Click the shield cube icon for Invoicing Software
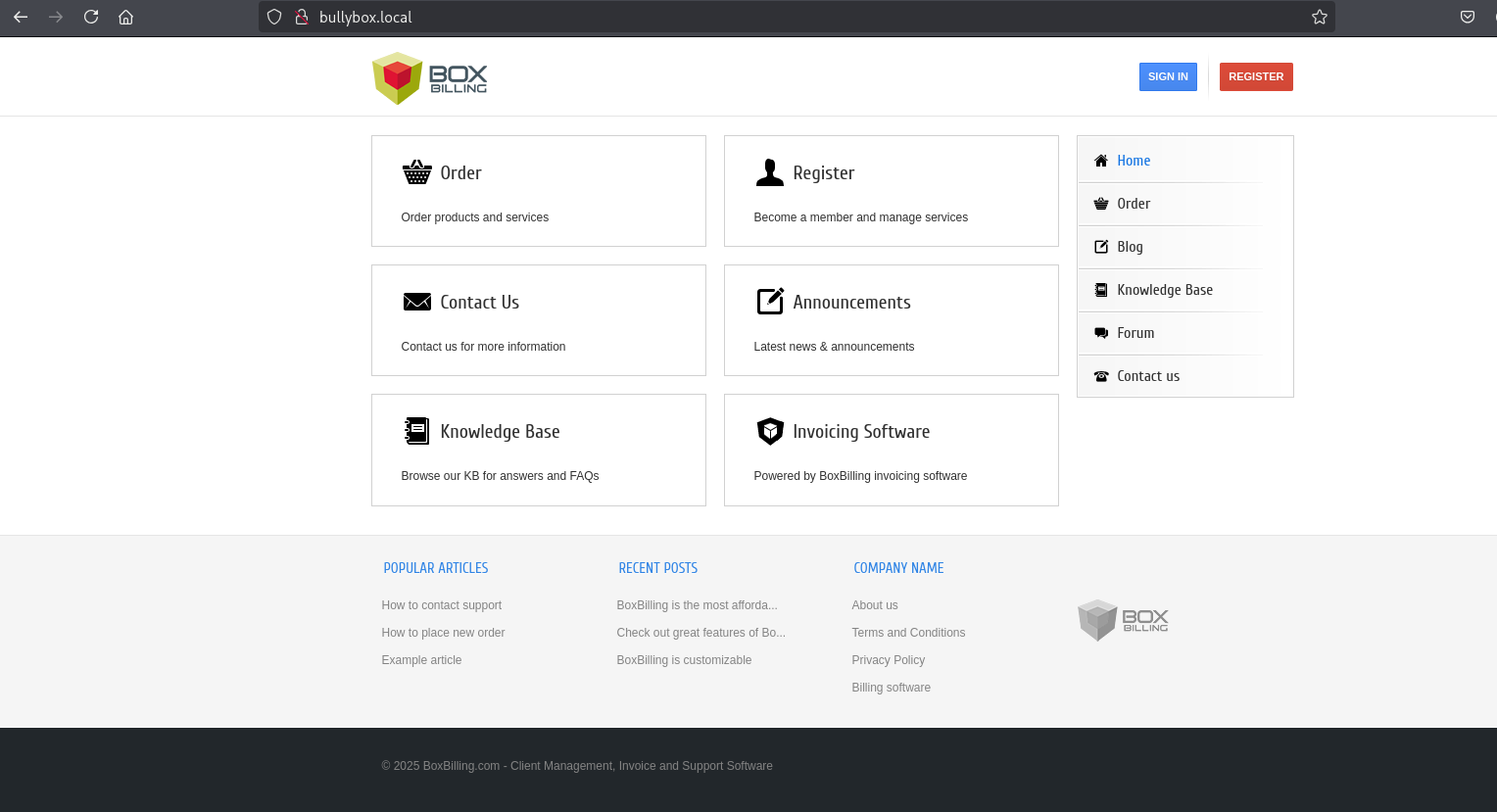The image size is (1497, 812). (x=770, y=431)
